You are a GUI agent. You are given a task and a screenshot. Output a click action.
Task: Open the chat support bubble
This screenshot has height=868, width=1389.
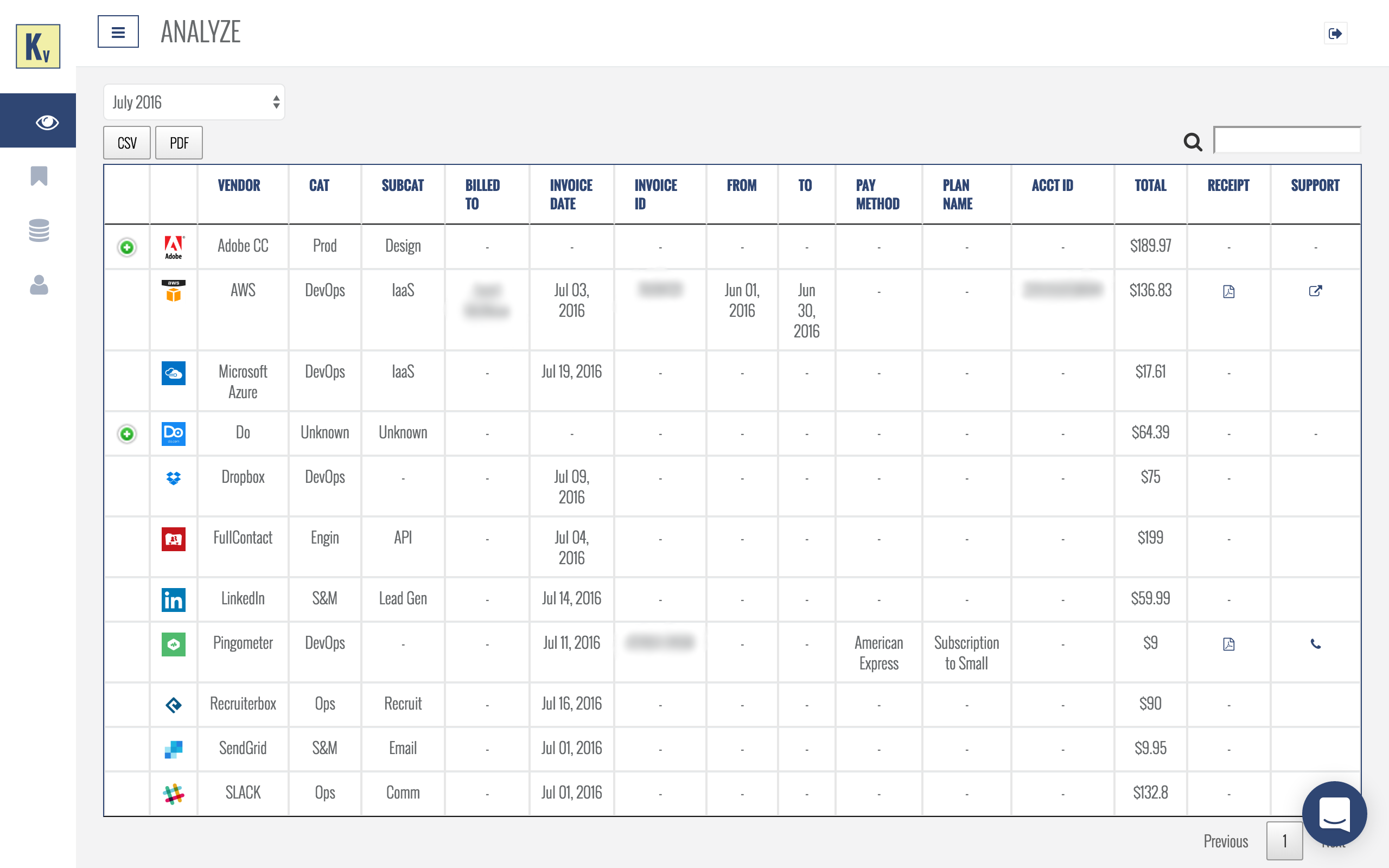1334,813
